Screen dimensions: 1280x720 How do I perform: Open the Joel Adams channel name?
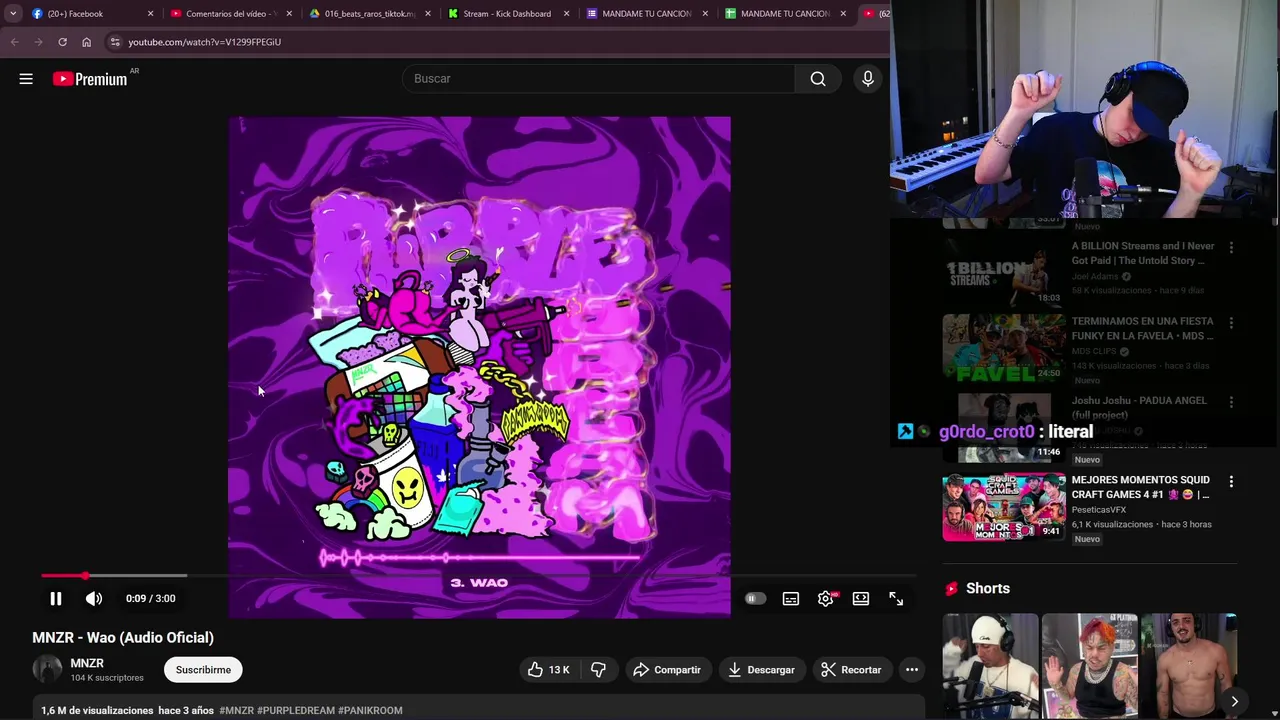pos(1095,276)
